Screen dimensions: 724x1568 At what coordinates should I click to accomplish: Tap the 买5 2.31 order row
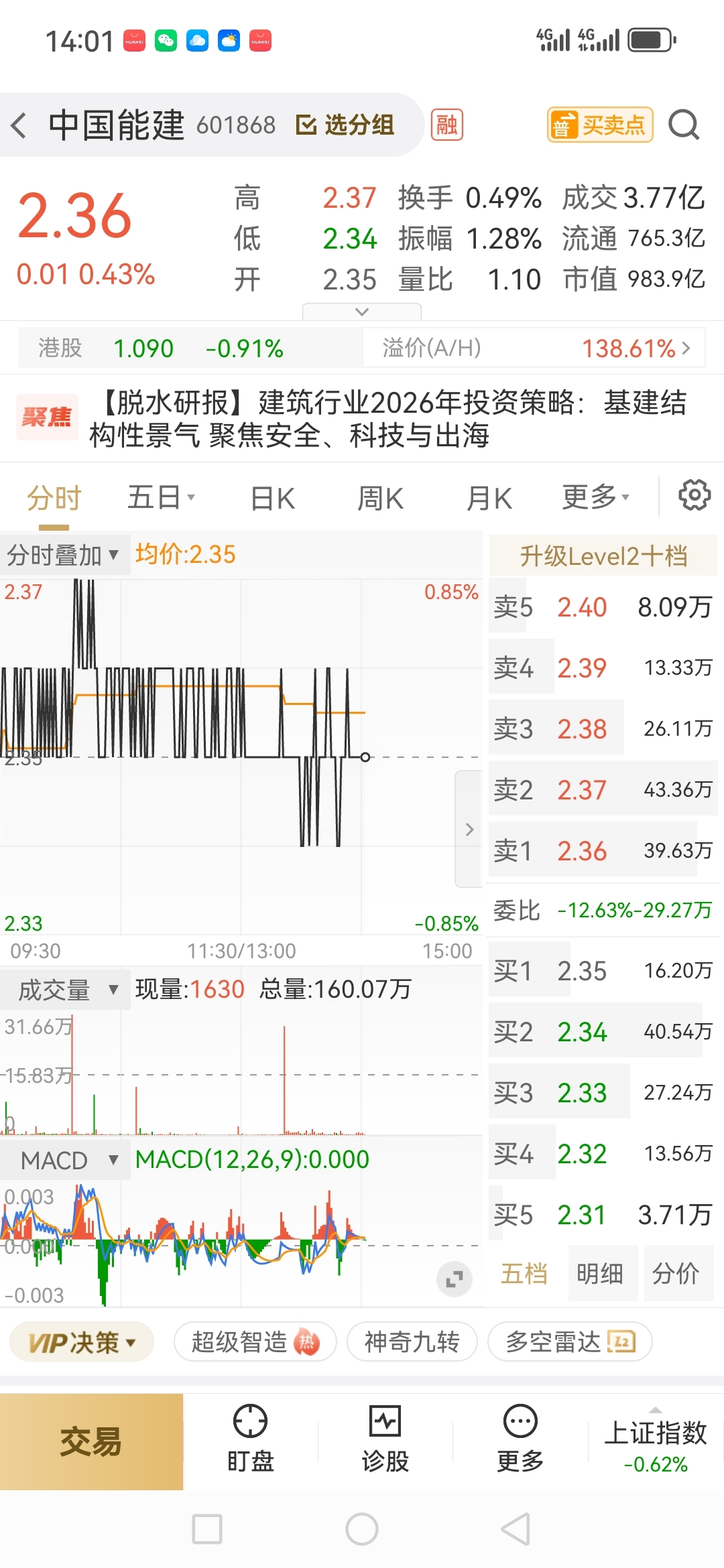point(603,1214)
